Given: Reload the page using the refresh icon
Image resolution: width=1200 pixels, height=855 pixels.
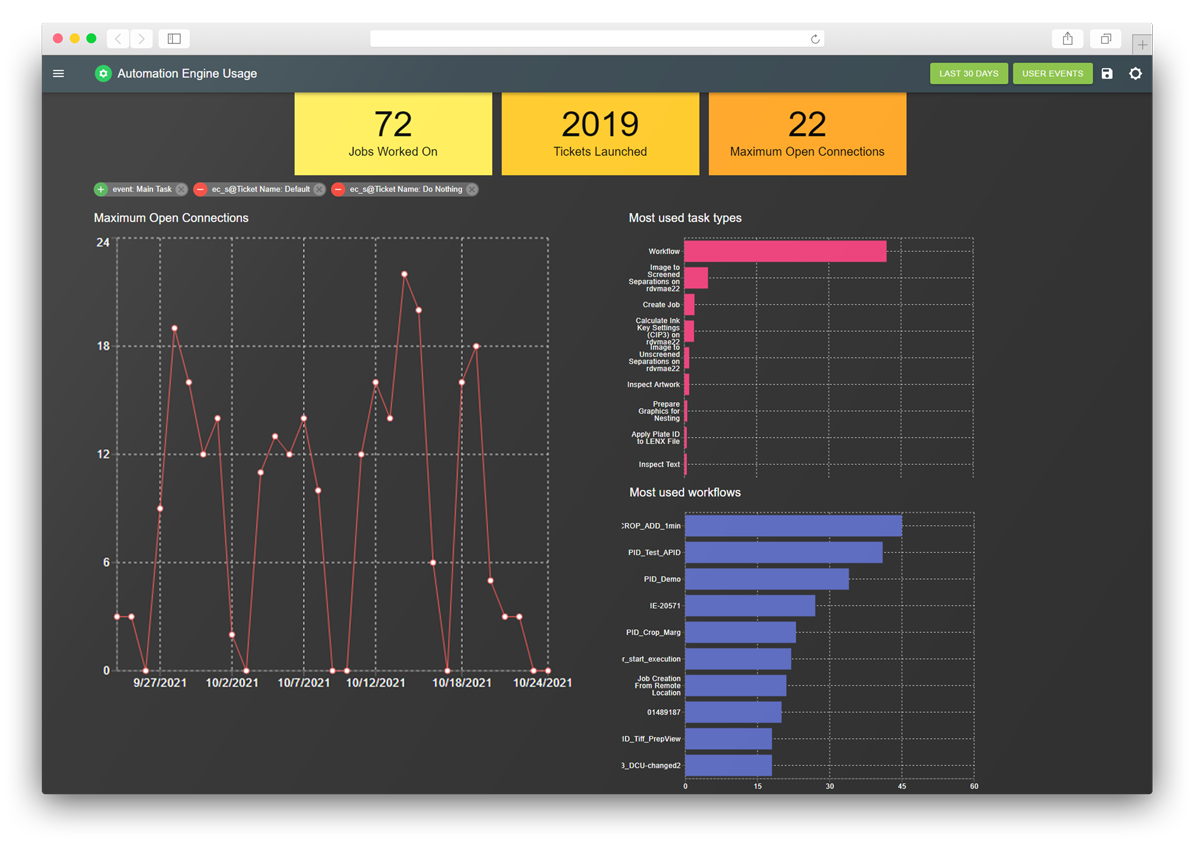Looking at the screenshot, I should [x=815, y=38].
